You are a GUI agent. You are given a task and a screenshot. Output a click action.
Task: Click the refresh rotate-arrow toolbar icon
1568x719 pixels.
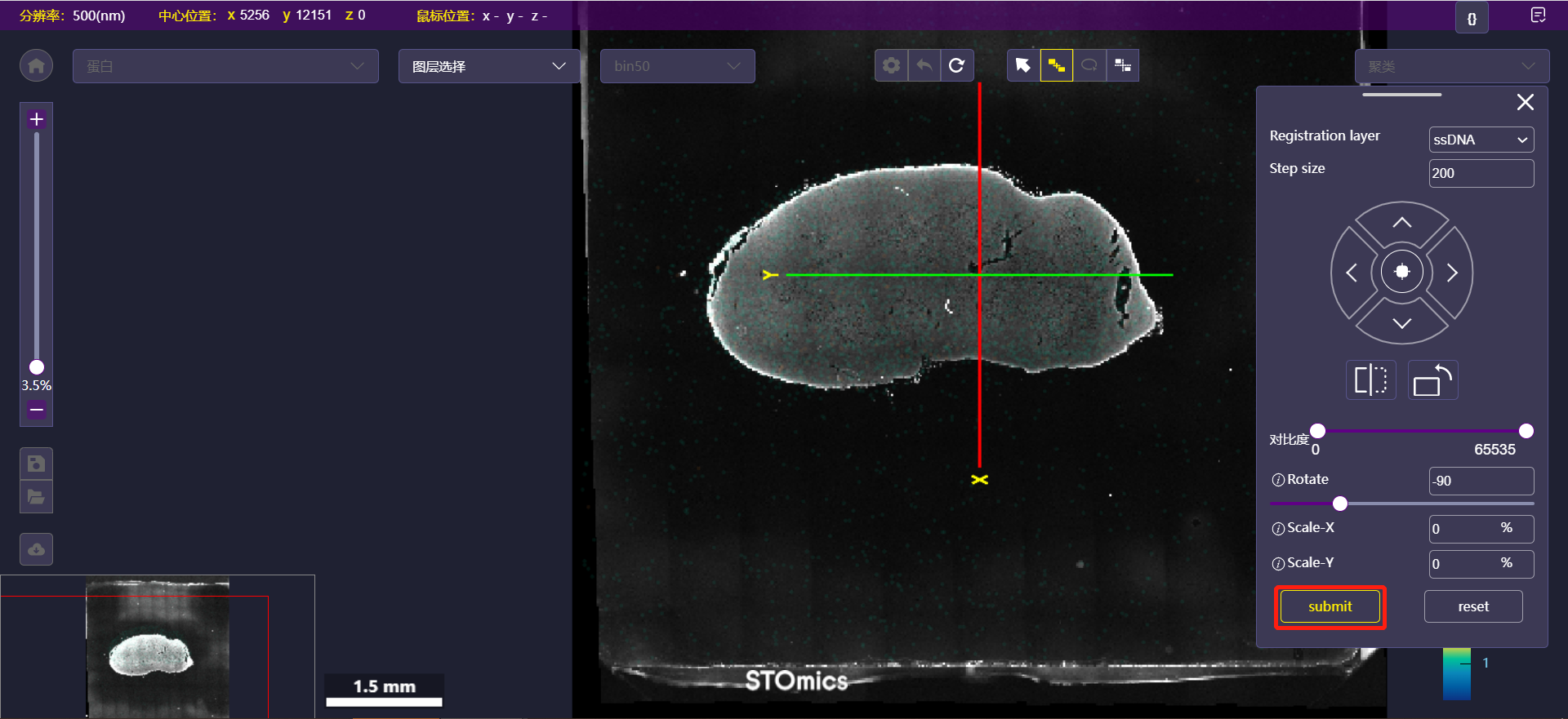coord(957,65)
